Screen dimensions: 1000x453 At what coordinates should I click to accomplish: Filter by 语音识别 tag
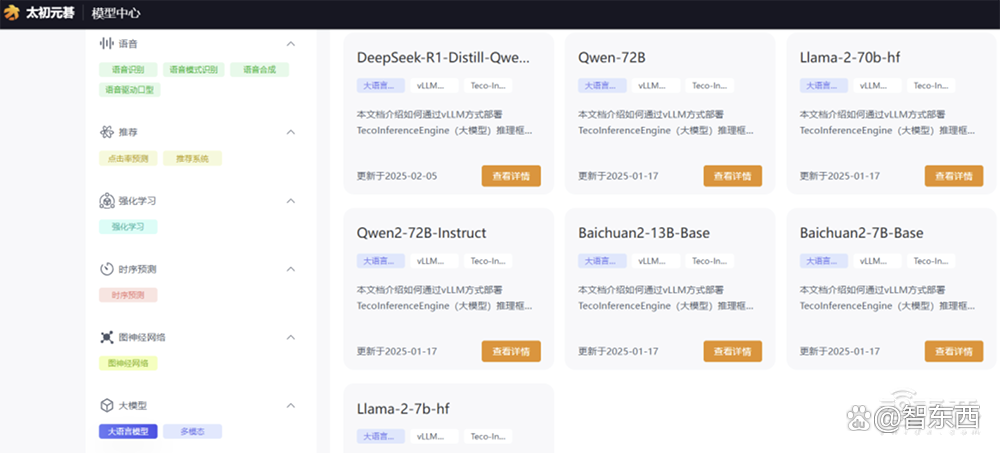[x=128, y=70]
